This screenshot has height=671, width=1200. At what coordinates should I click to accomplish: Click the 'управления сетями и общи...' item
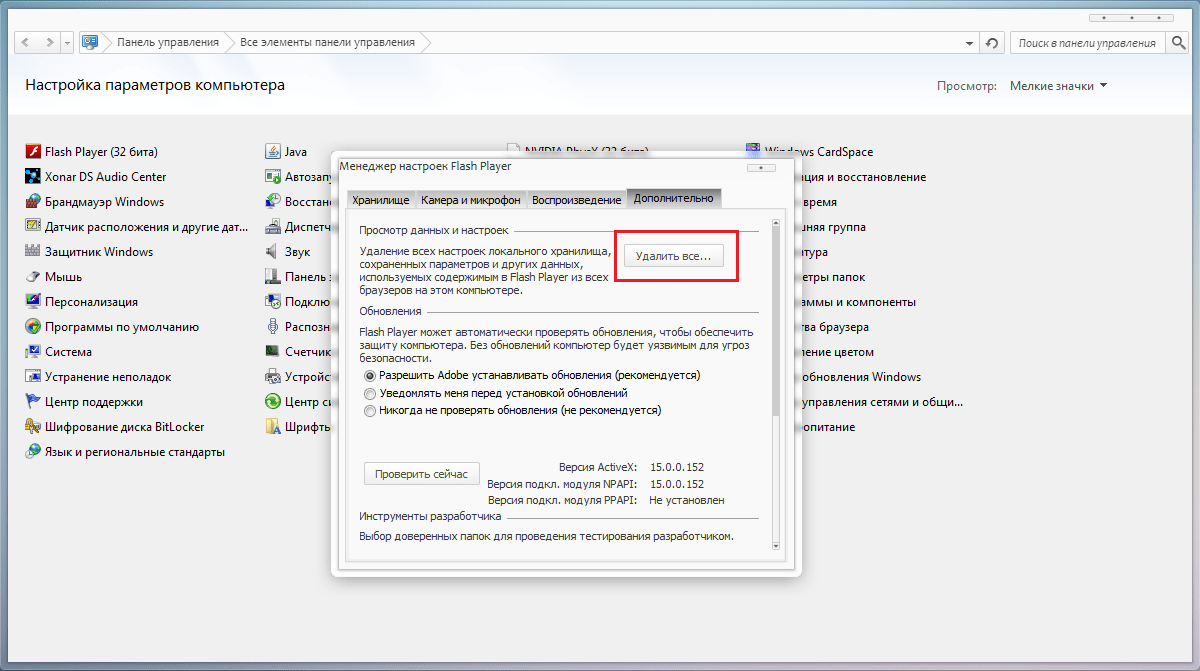[882, 402]
